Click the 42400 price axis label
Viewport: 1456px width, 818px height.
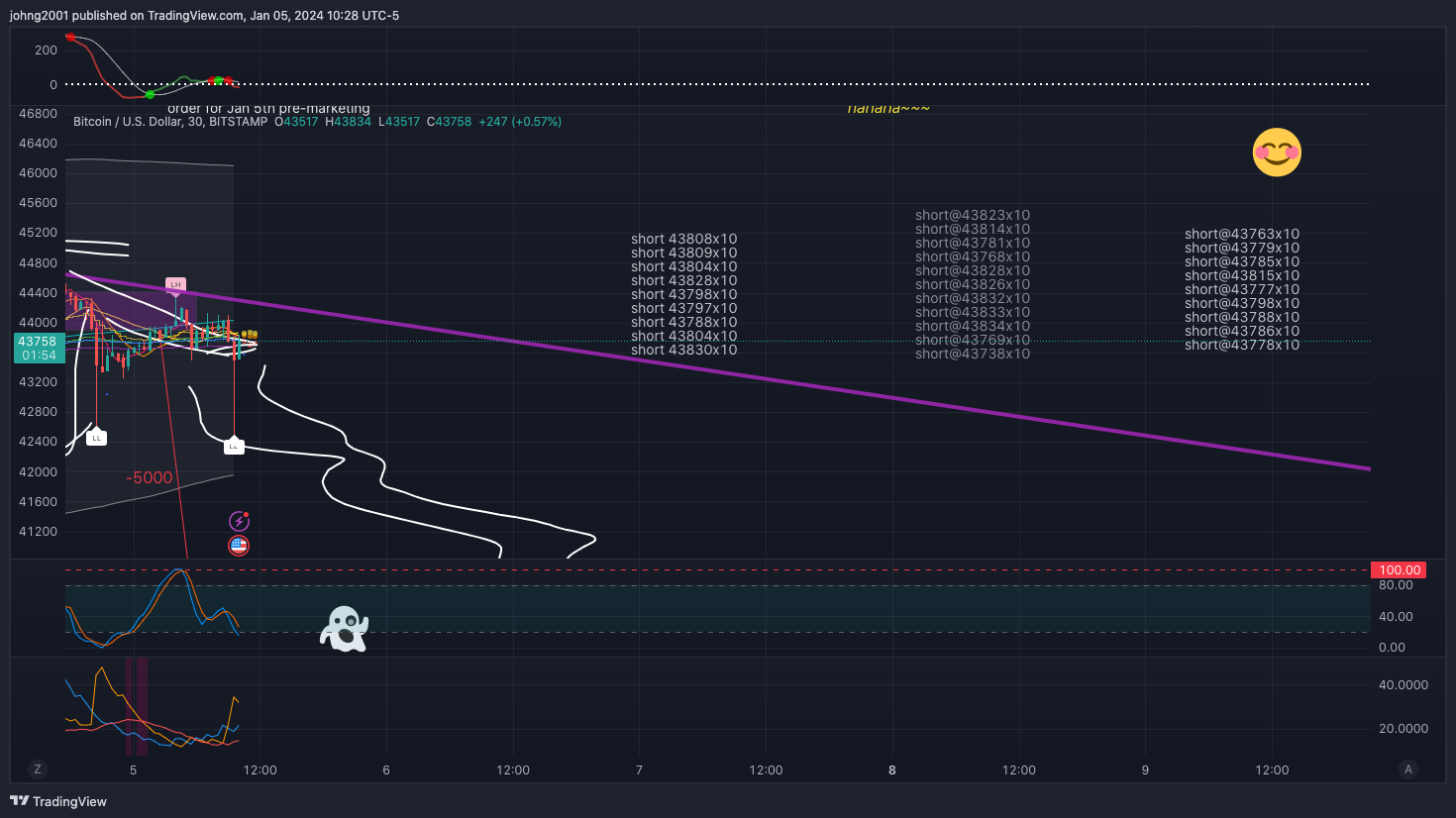39,442
